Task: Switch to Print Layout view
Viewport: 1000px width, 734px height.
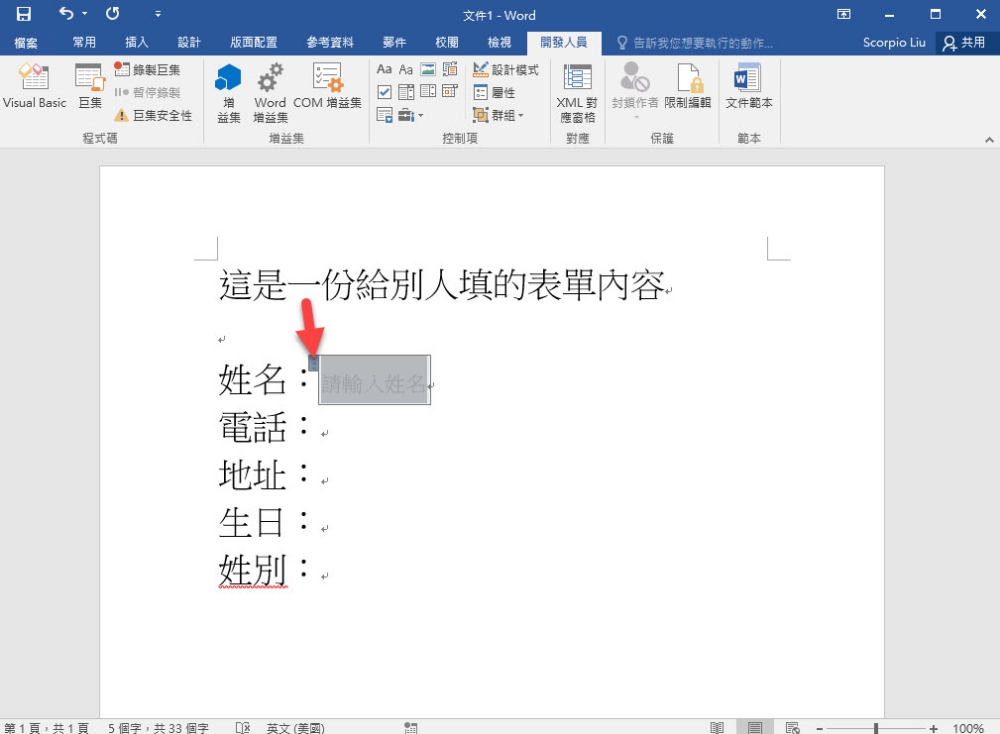Action: coord(755,728)
